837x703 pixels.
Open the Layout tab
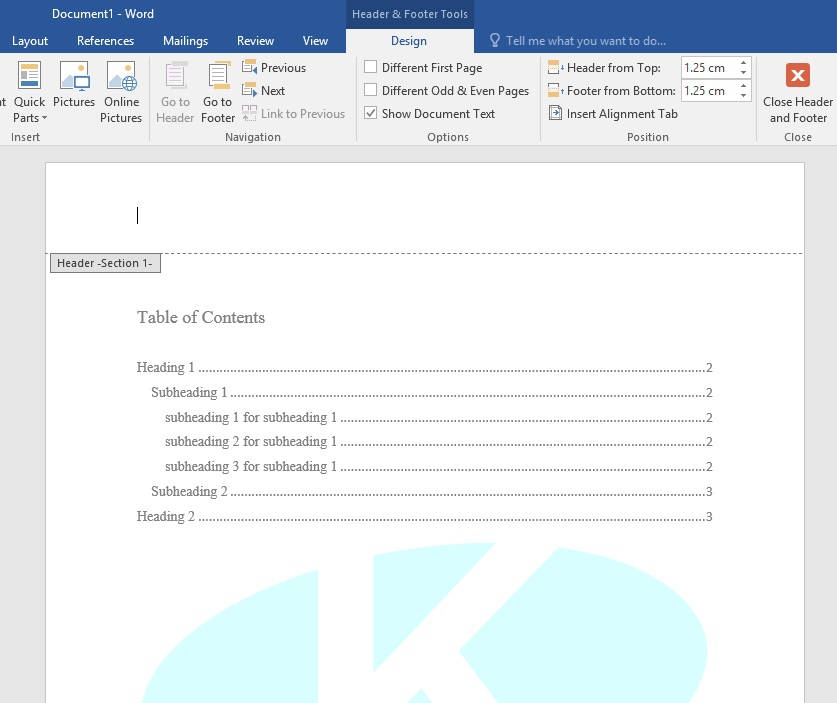(30, 41)
